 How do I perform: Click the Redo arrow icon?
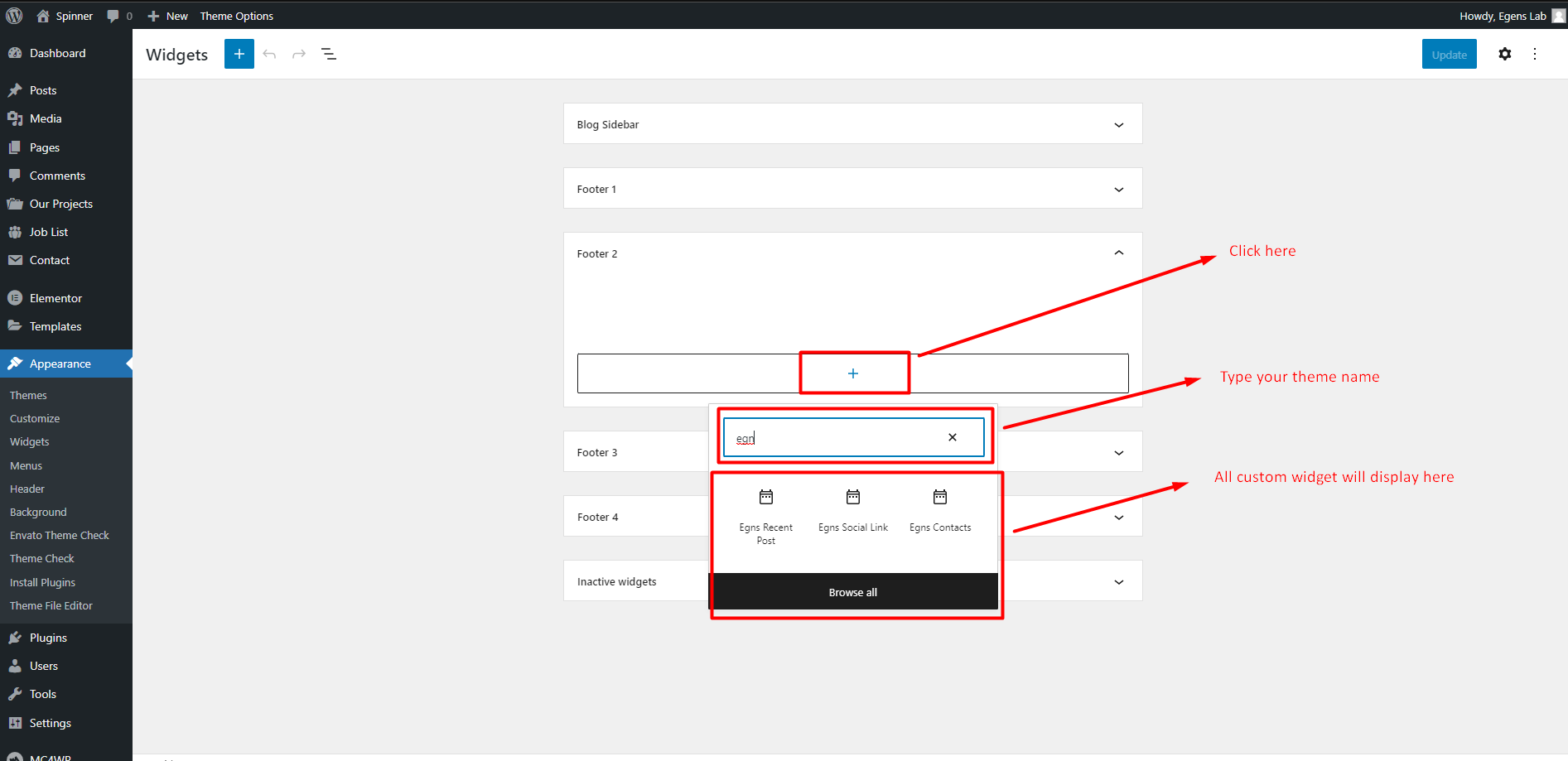pyautogui.click(x=299, y=54)
